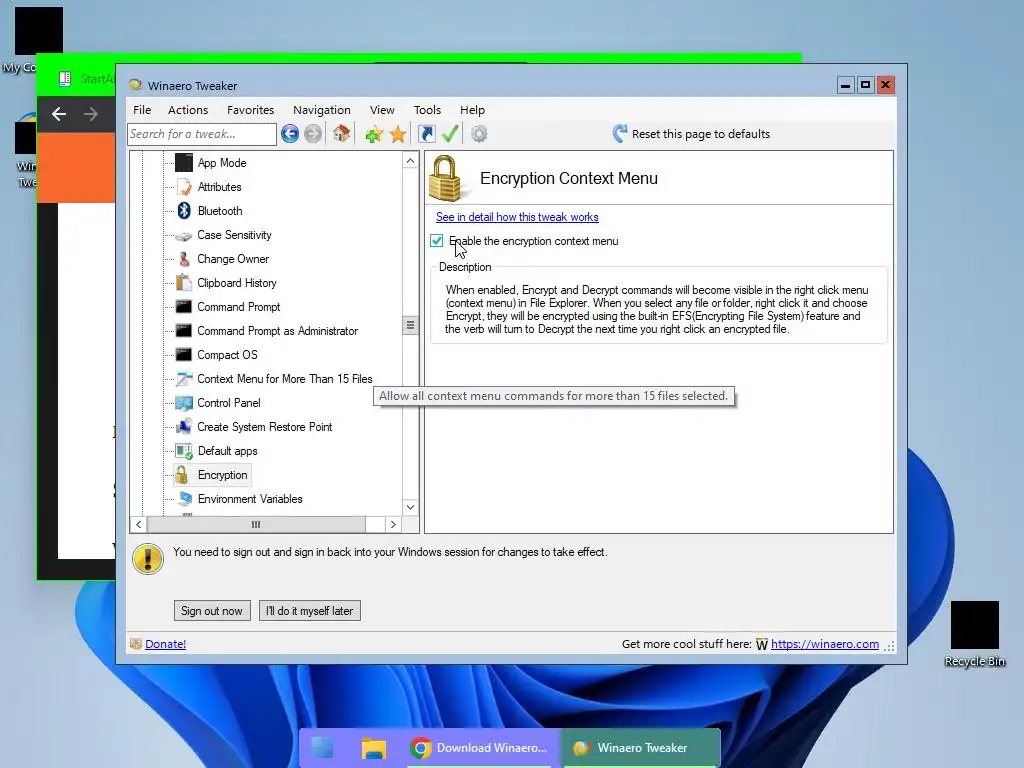1024x768 pixels.
Task: Open the Favorites menu
Action: point(250,110)
